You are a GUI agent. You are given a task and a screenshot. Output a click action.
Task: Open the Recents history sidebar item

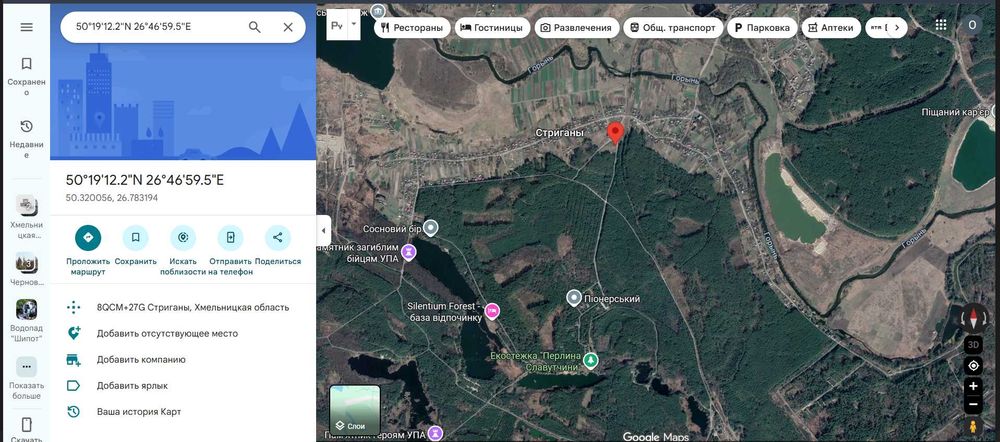(x=26, y=138)
